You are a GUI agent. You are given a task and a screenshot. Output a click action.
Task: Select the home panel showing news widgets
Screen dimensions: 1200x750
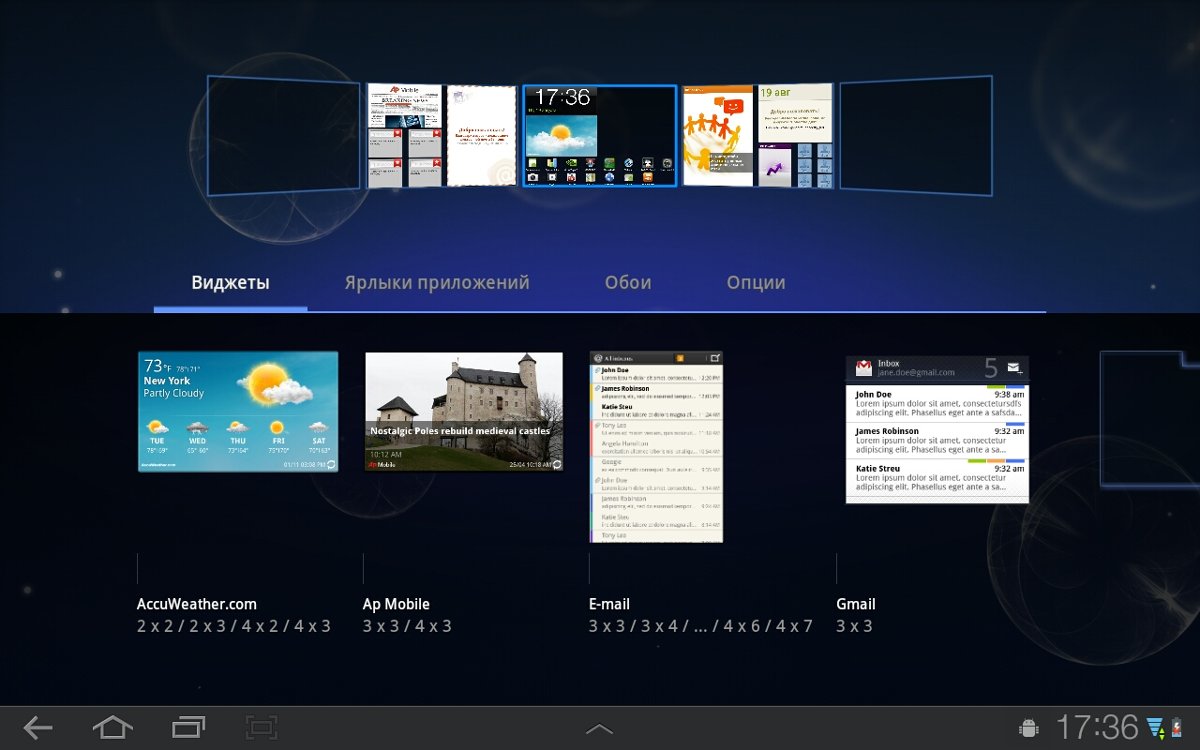[x=441, y=135]
